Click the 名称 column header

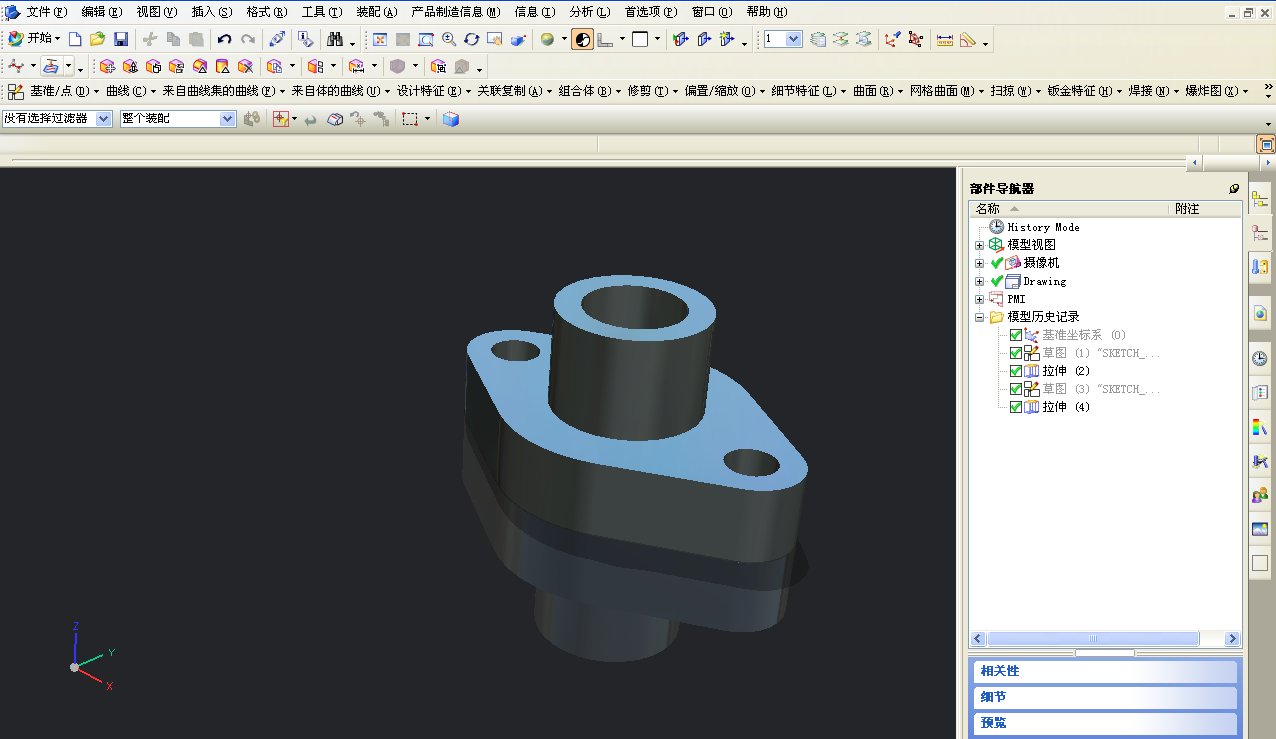(1070, 209)
